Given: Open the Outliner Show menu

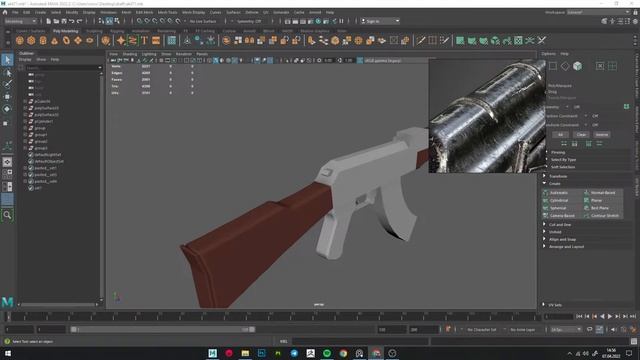Looking at the screenshot, I should tap(41, 60).
